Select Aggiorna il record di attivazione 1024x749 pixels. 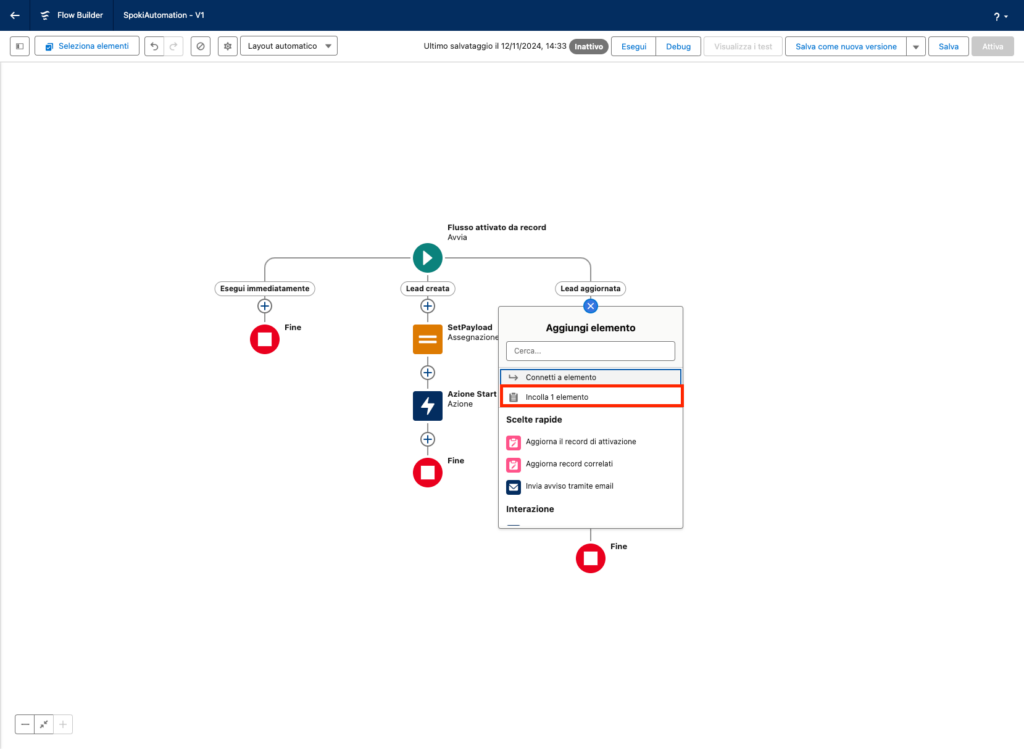pyautogui.click(x=580, y=441)
